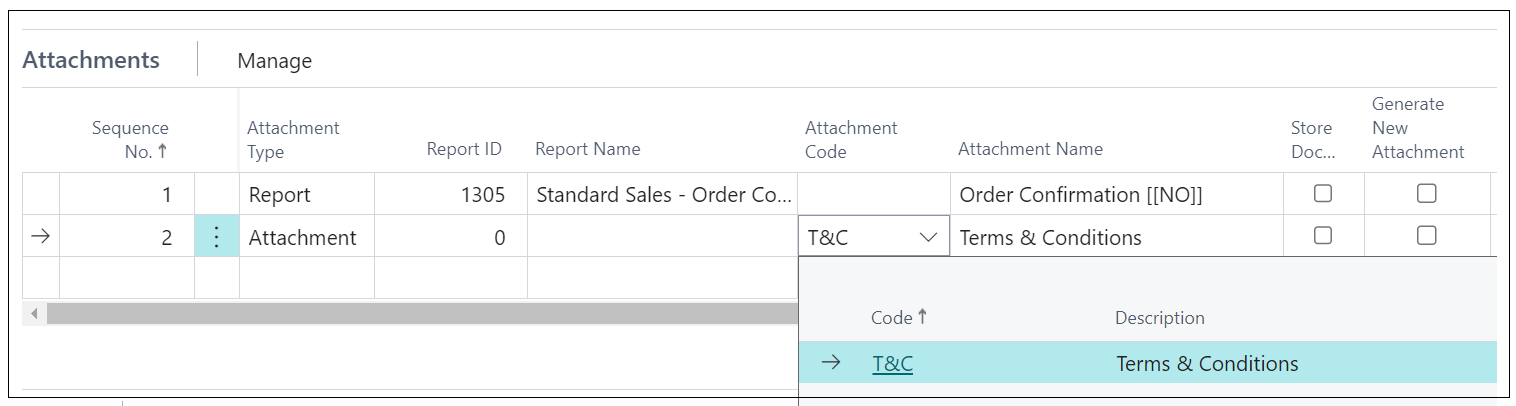Click the Report ID 1305 cell

[451, 194]
